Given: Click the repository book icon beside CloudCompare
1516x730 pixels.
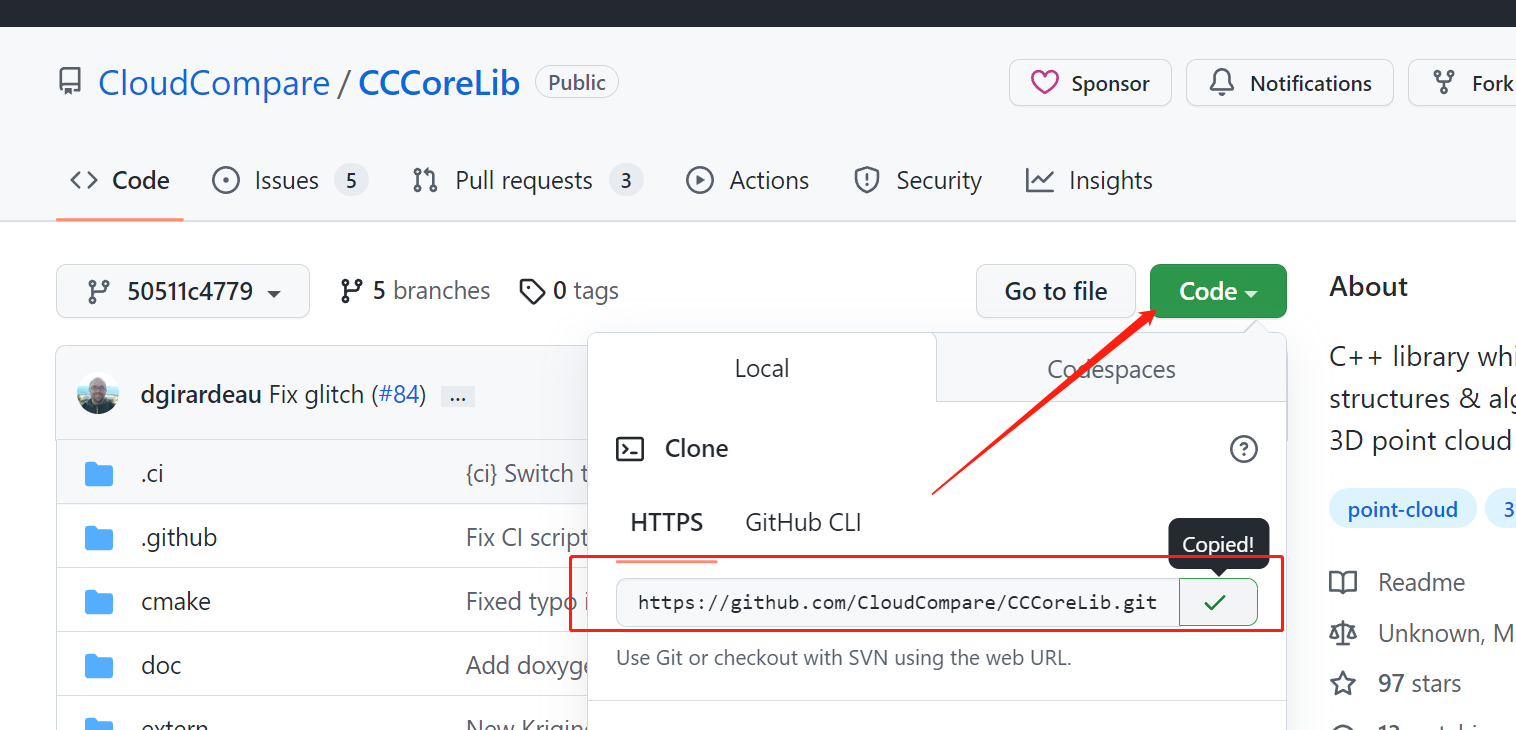Looking at the screenshot, I should coord(69,81).
